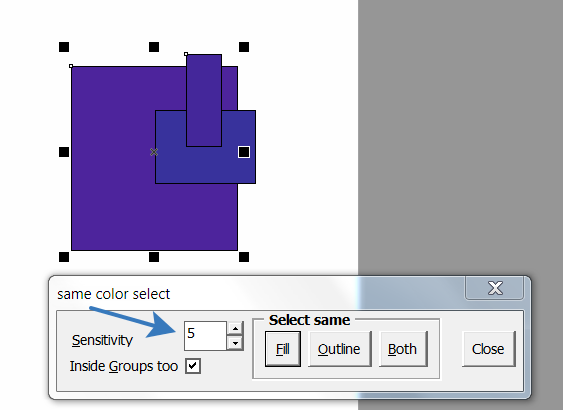Click the bottom-right selection handle

pos(244,257)
